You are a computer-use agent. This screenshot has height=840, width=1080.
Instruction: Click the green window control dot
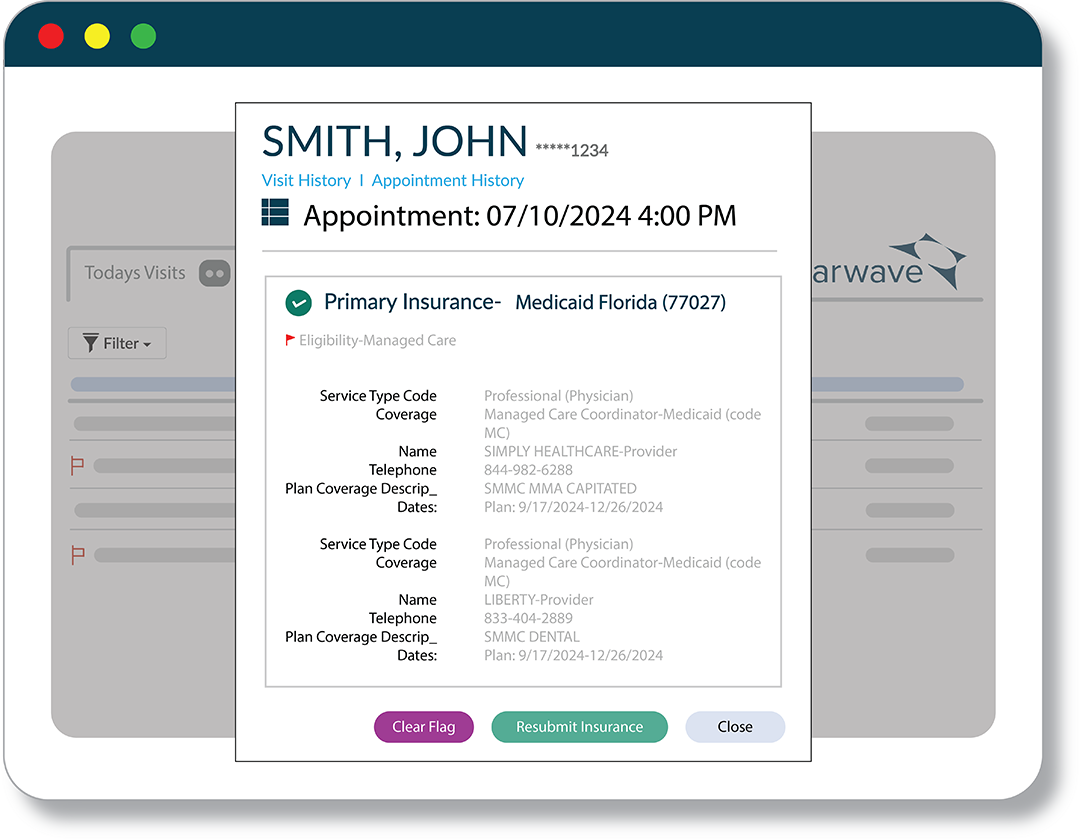[x=143, y=37]
